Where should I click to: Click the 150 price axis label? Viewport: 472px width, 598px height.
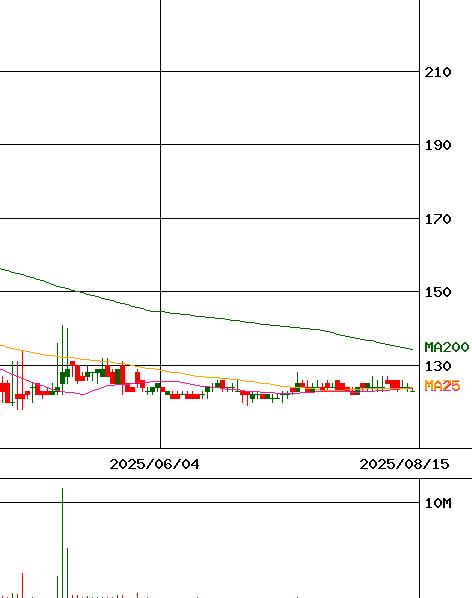pos(438,292)
